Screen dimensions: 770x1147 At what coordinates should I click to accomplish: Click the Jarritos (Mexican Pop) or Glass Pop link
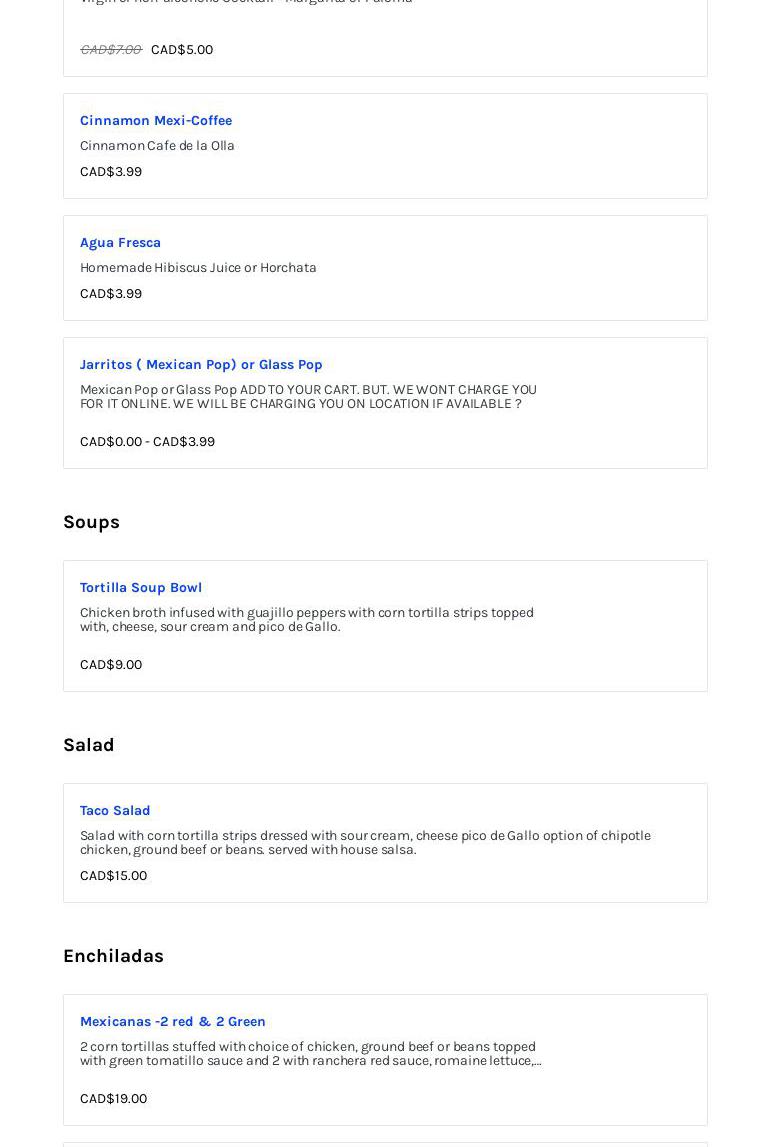[x=201, y=364]
